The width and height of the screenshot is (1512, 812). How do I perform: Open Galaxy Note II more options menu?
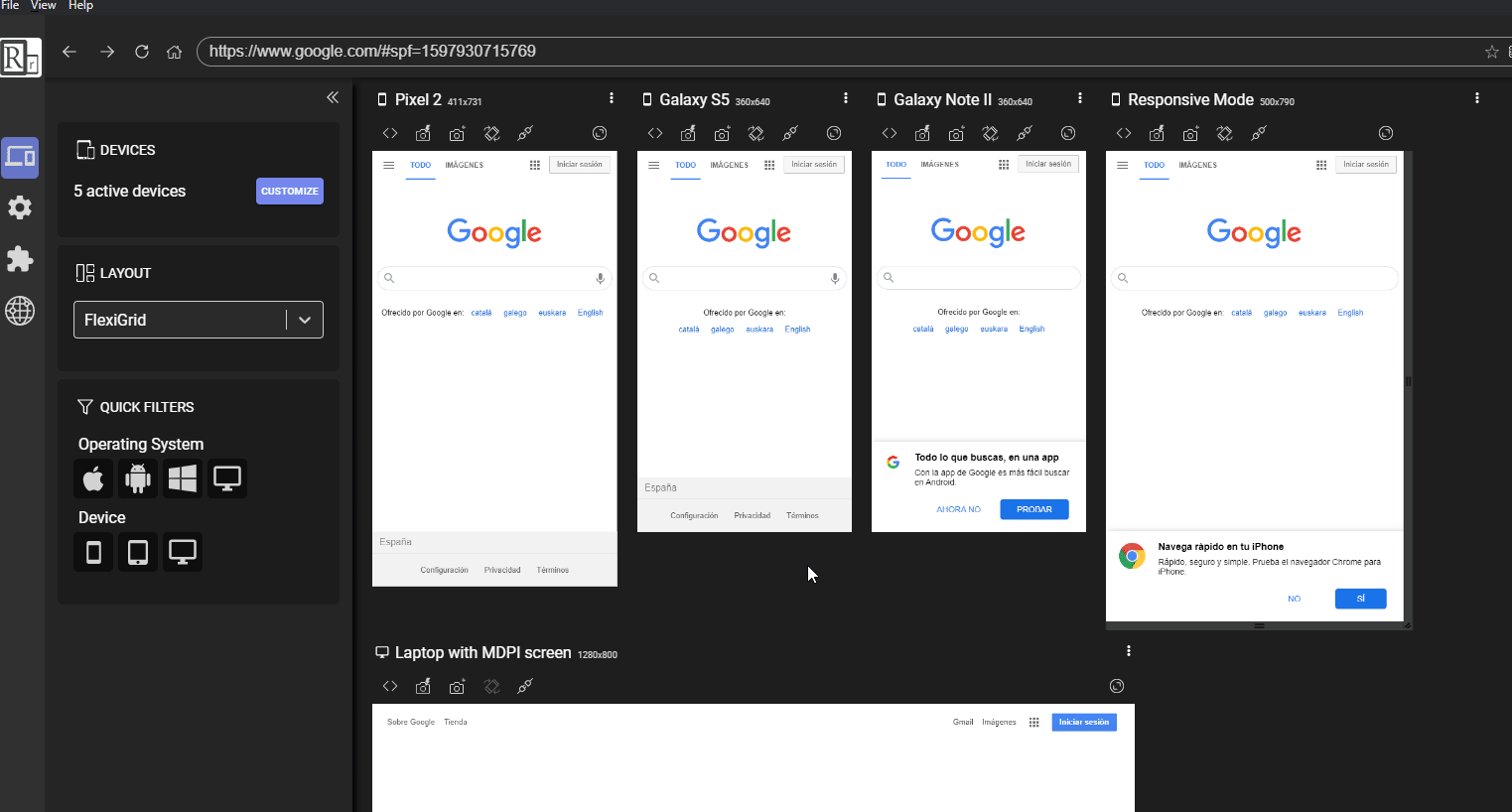(1080, 98)
